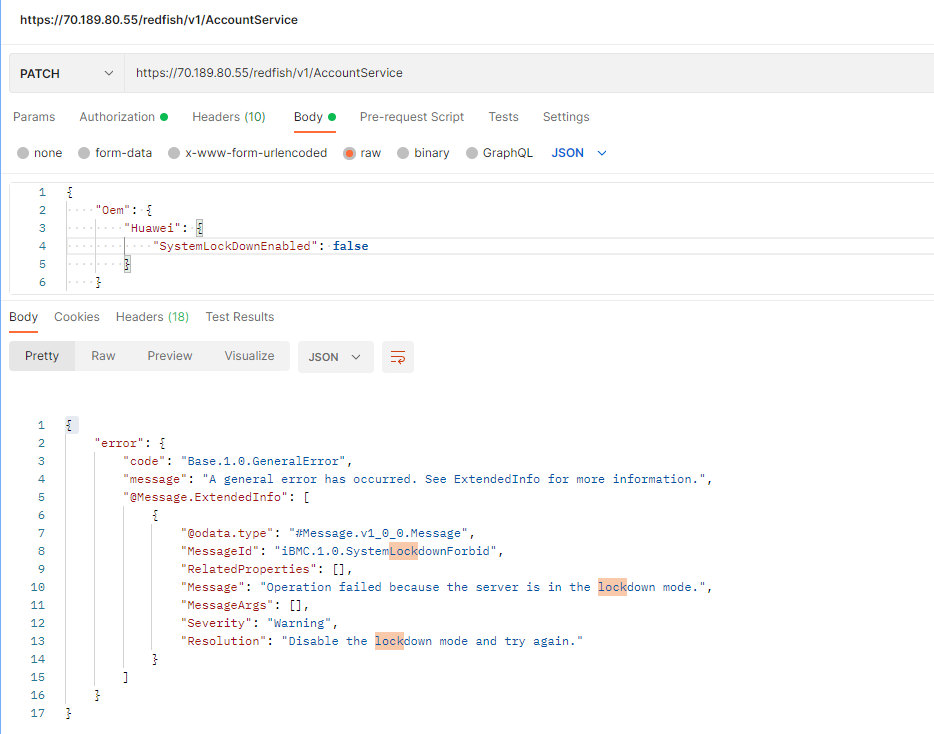The image size is (934, 734).
Task: Open the request Settings tab
Action: click(x=566, y=117)
